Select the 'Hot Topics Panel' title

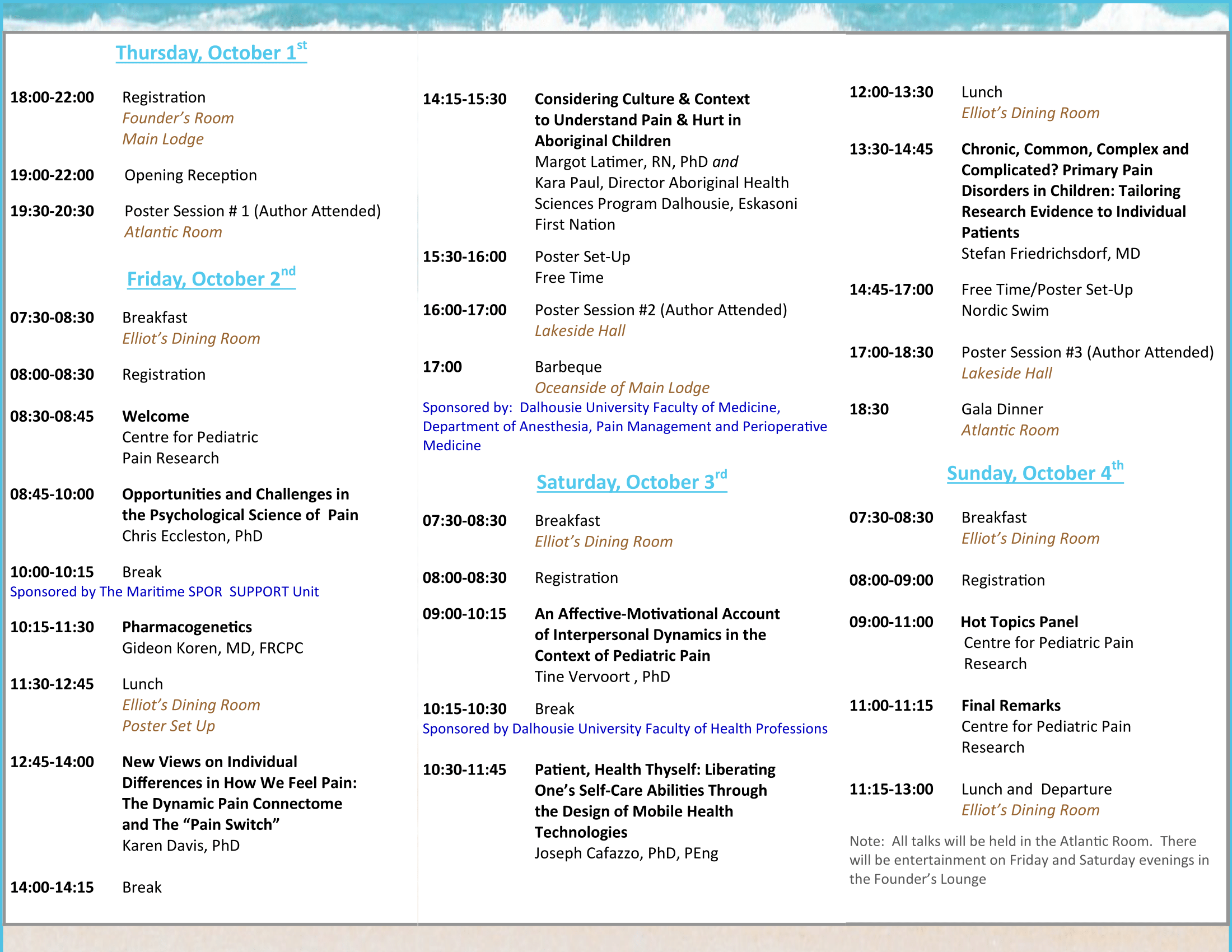[x=1019, y=622]
